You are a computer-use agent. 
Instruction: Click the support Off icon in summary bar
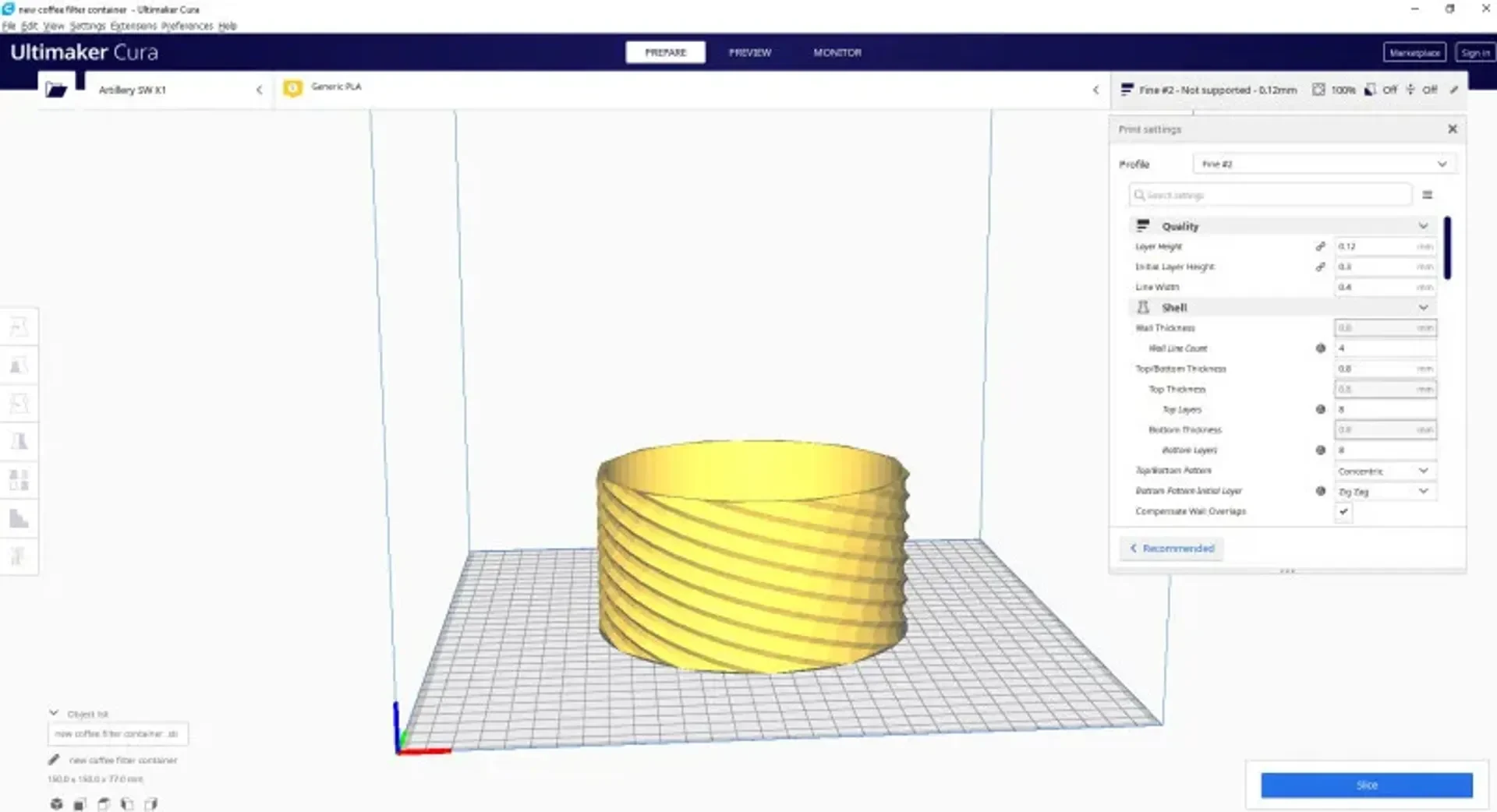click(1370, 90)
